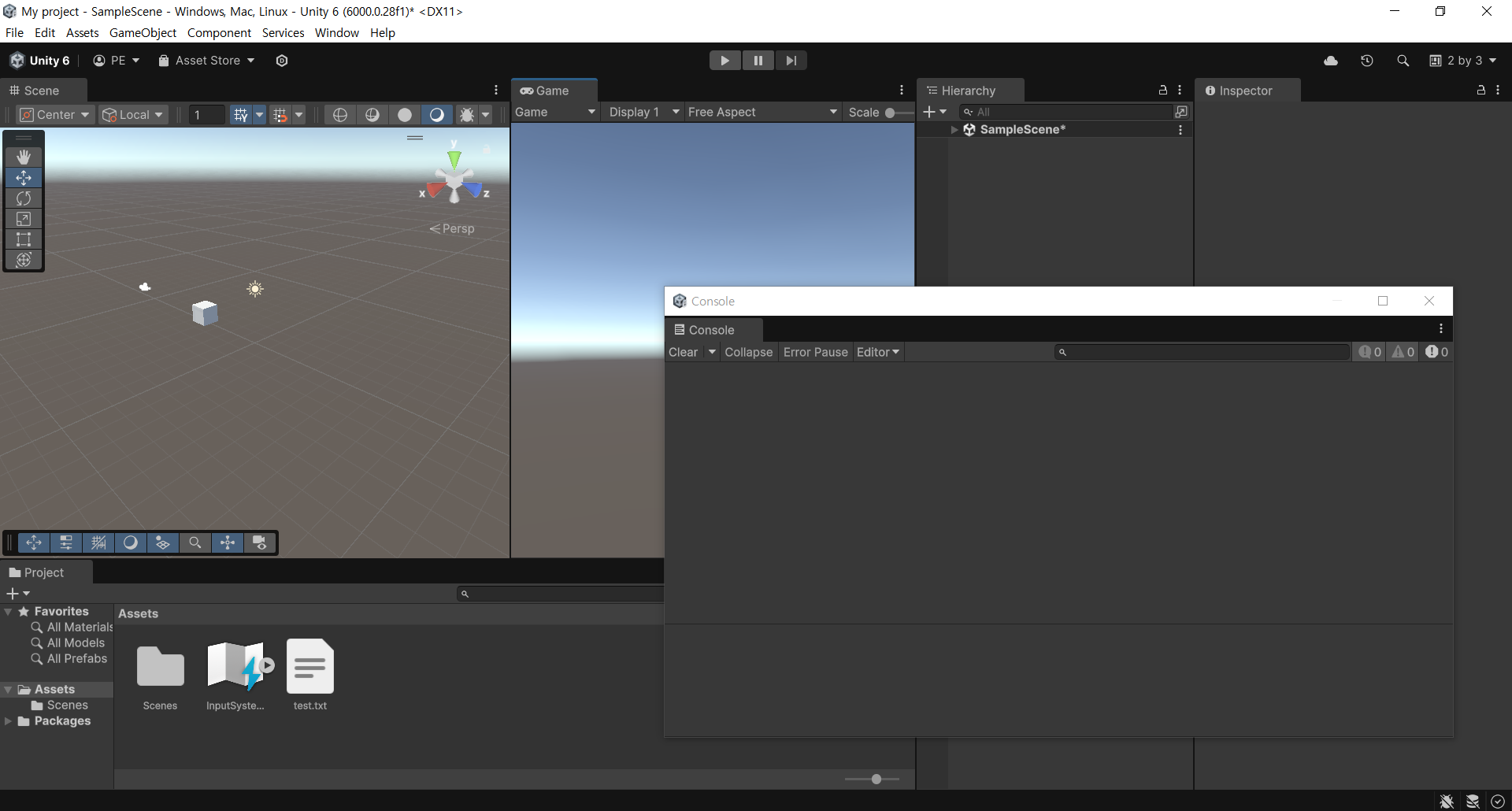1512x811 pixels.
Task: Select the cube object in Scene
Action: point(205,313)
